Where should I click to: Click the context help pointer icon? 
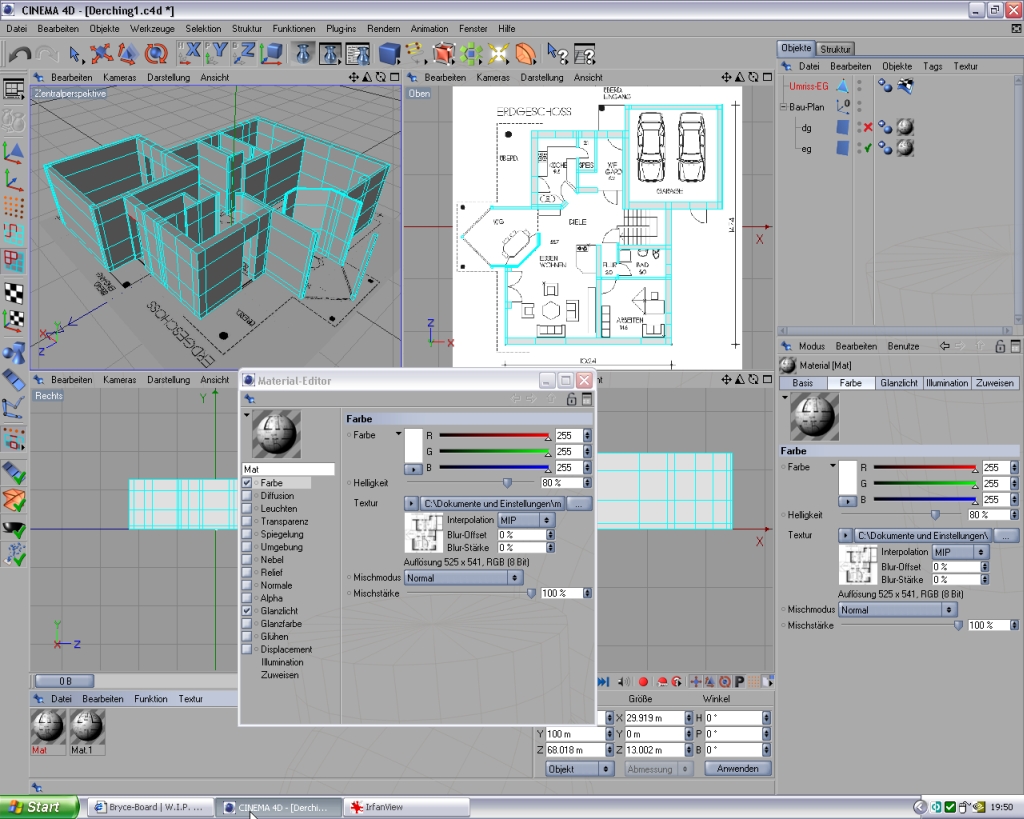[557, 54]
